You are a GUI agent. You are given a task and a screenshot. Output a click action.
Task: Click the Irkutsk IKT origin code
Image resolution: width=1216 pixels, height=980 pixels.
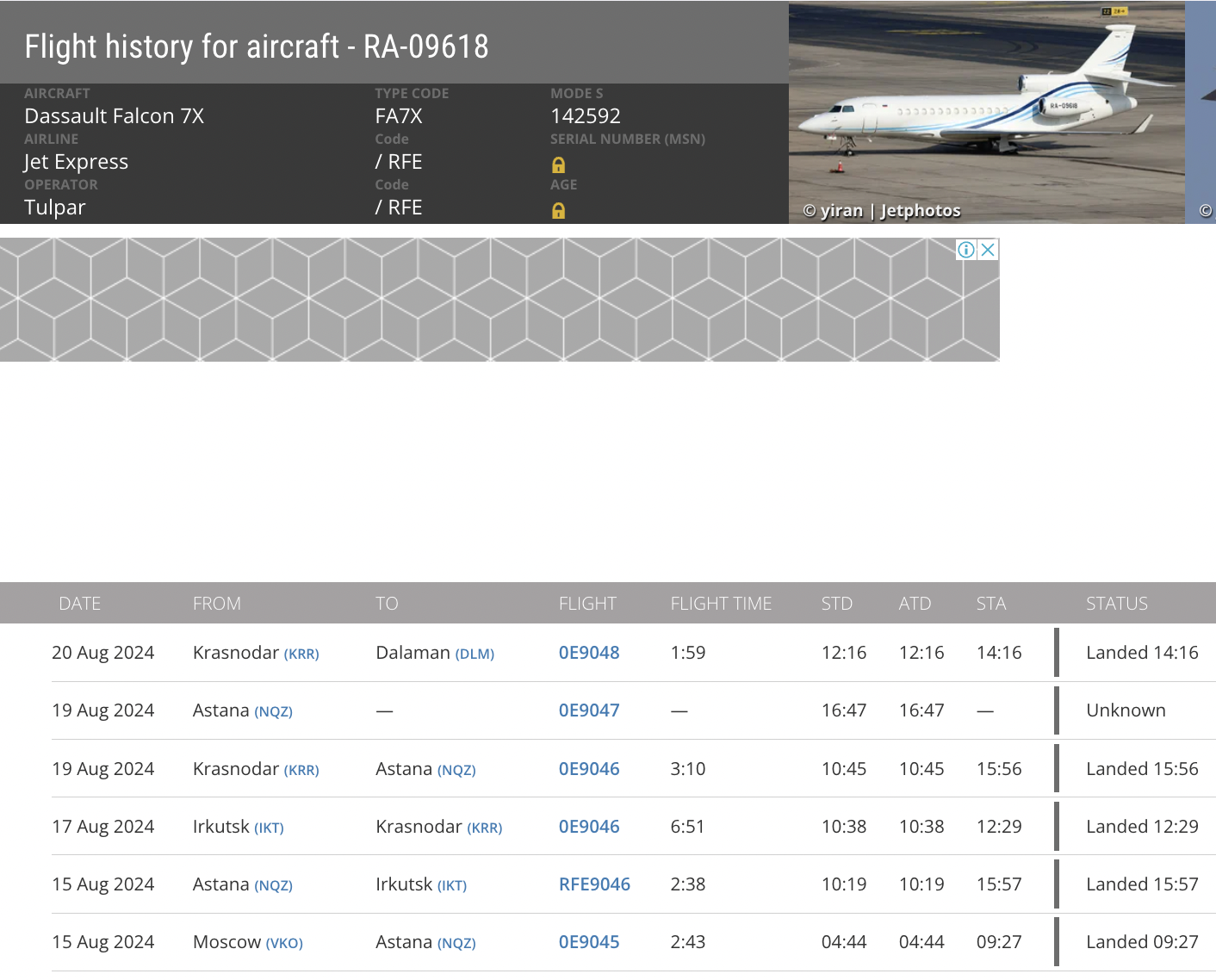[x=269, y=828]
